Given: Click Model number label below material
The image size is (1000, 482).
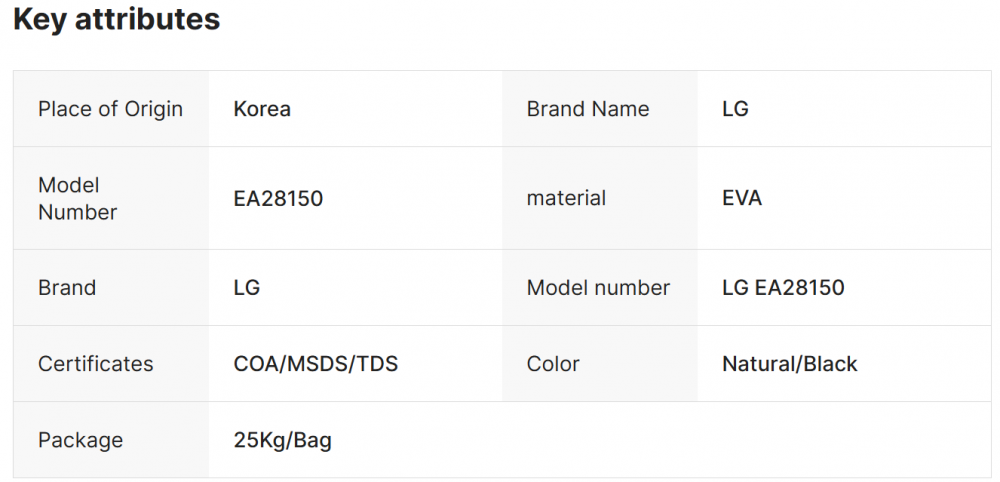Looking at the screenshot, I should coord(598,288).
